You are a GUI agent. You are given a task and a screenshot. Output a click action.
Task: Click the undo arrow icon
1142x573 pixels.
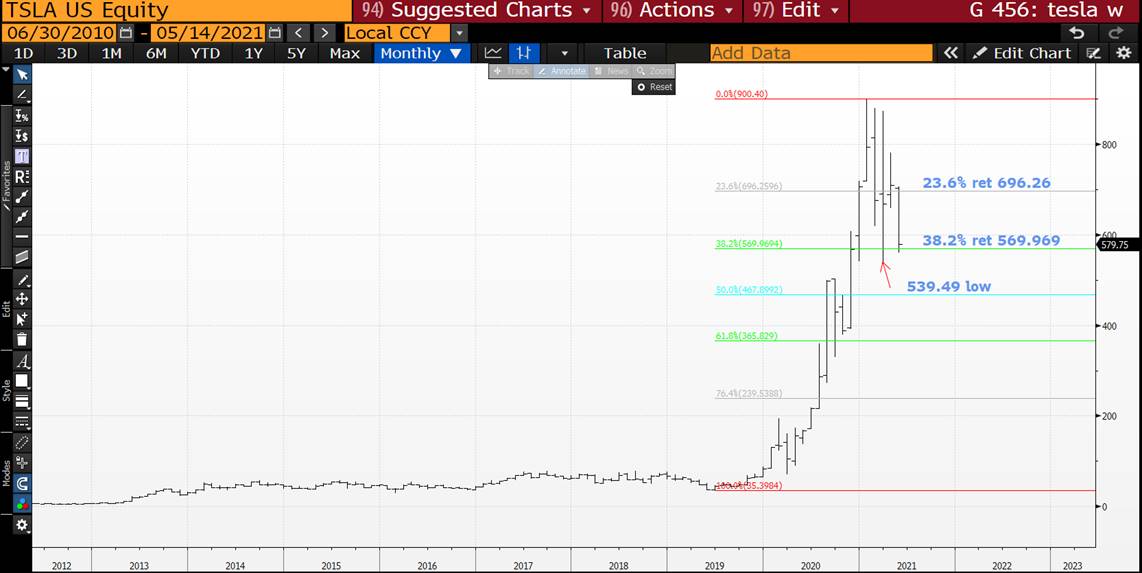pos(1076,33)
